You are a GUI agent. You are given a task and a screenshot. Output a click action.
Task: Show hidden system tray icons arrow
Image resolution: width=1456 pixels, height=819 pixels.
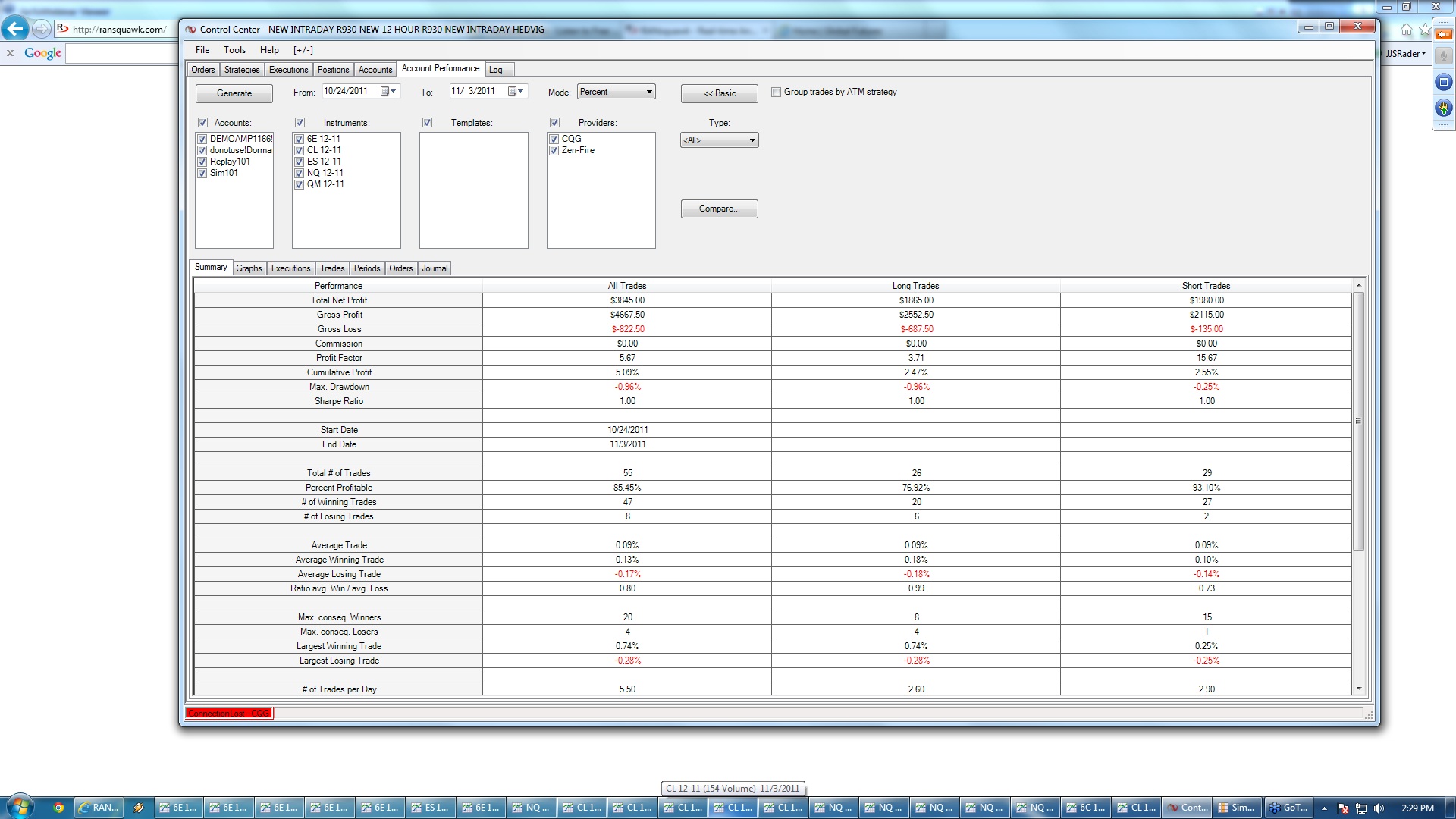1324,808
